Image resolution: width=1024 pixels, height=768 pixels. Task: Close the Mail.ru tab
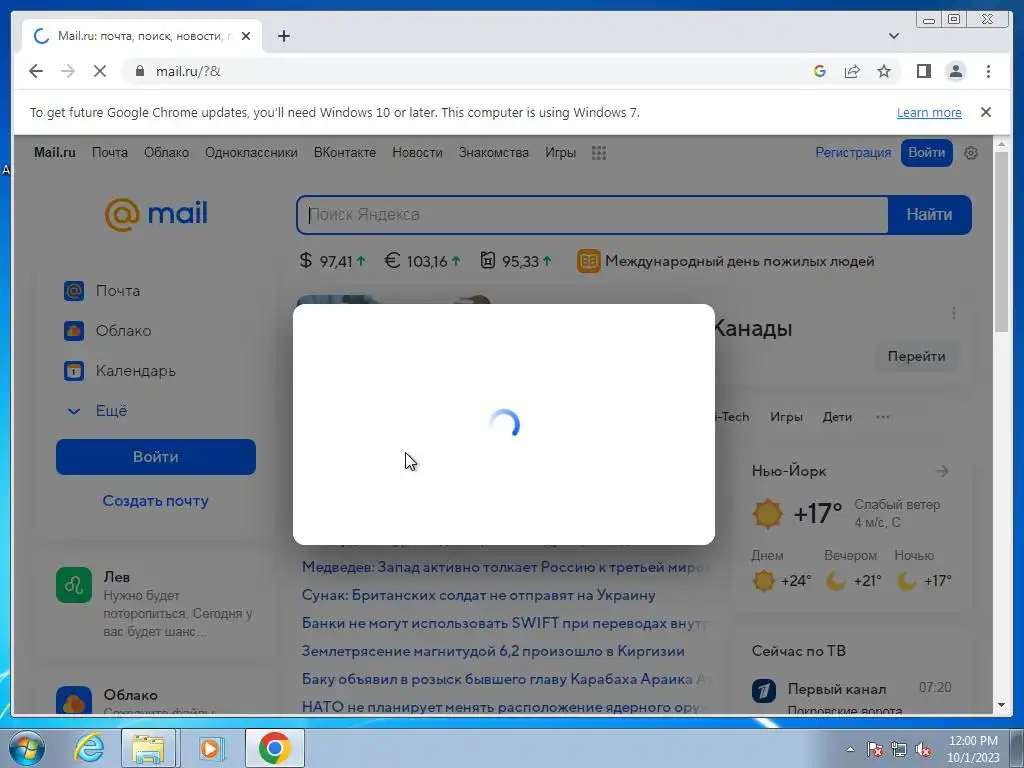click(246, 36)
